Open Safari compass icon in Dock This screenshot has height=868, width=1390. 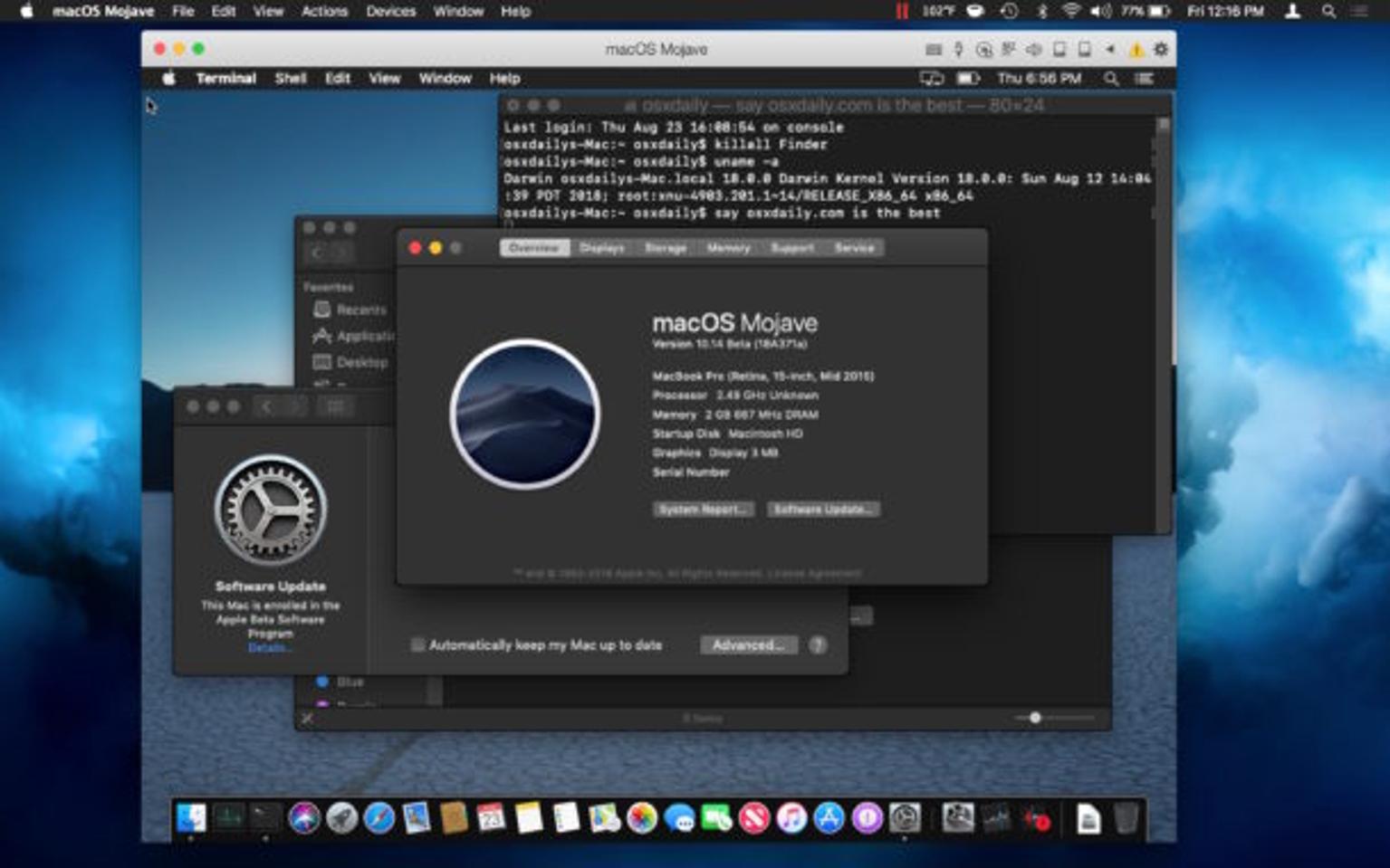point(379,818)
